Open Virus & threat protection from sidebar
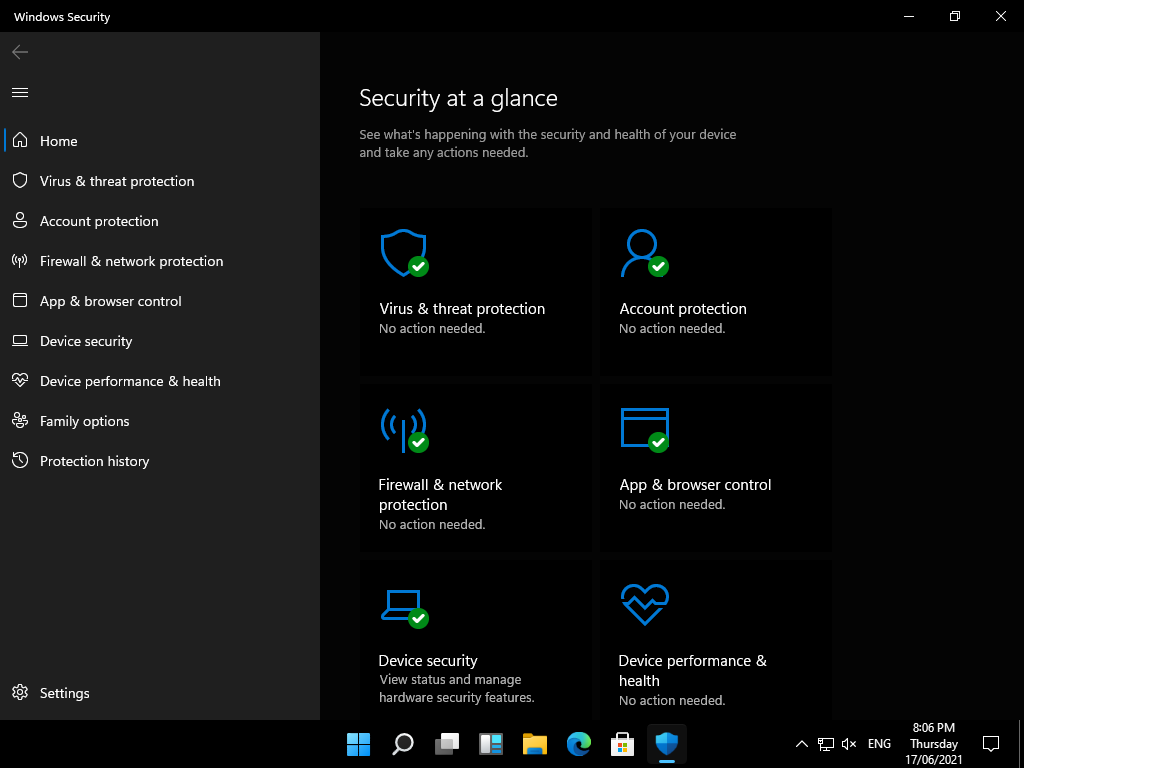Image resolution: width=1152 pixels, height=768 pixels. (x=160, y=181)
